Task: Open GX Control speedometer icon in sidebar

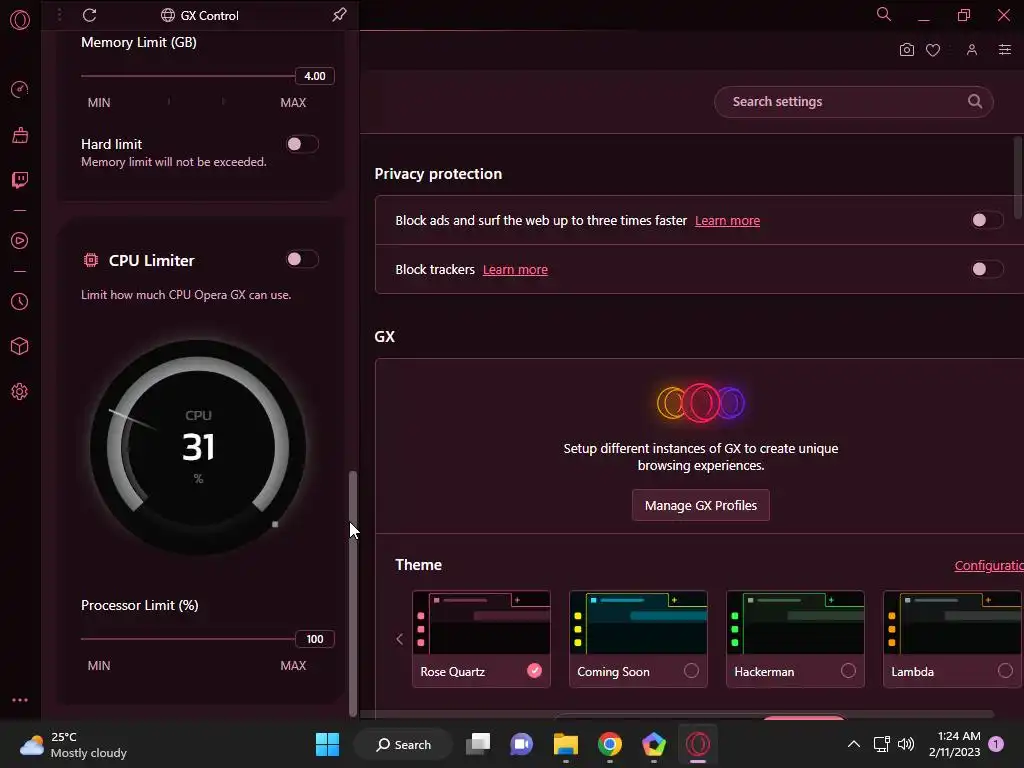Action: point(20,89)
